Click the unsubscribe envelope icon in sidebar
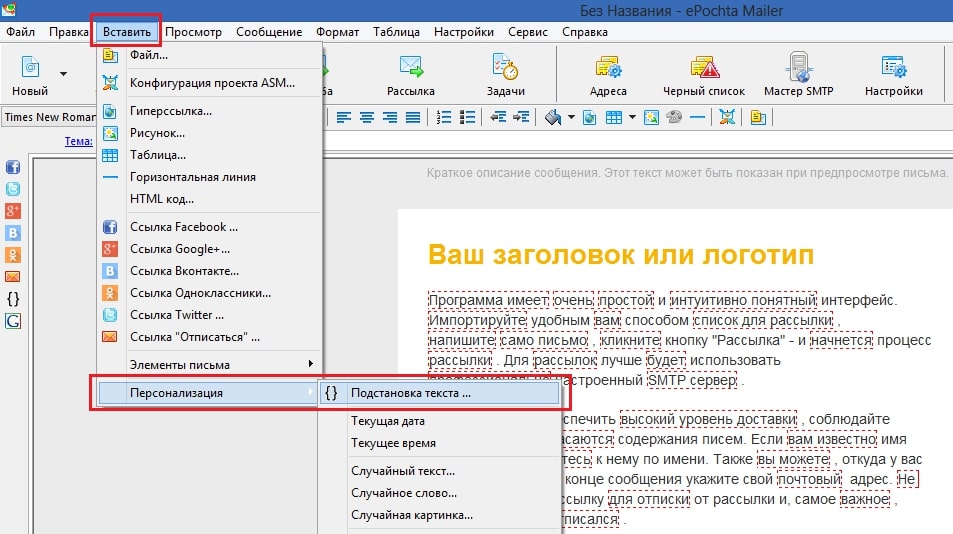The height and width of the screenshot is (534, 953). coord(13,276)
